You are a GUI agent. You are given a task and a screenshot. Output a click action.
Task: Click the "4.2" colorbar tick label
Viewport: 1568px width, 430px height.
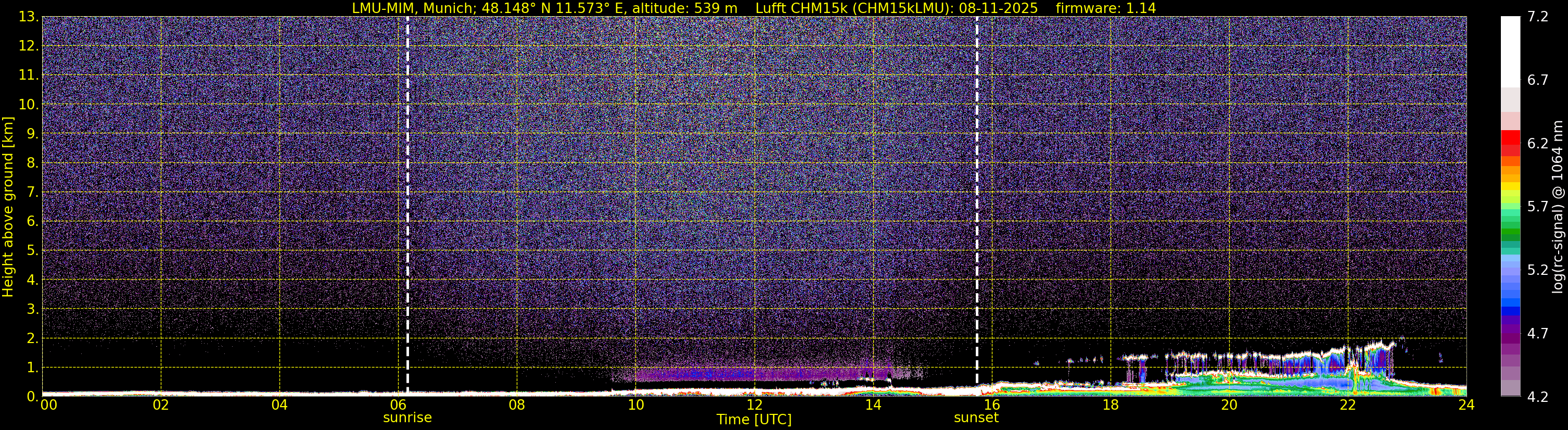[x=1538, y=397]
